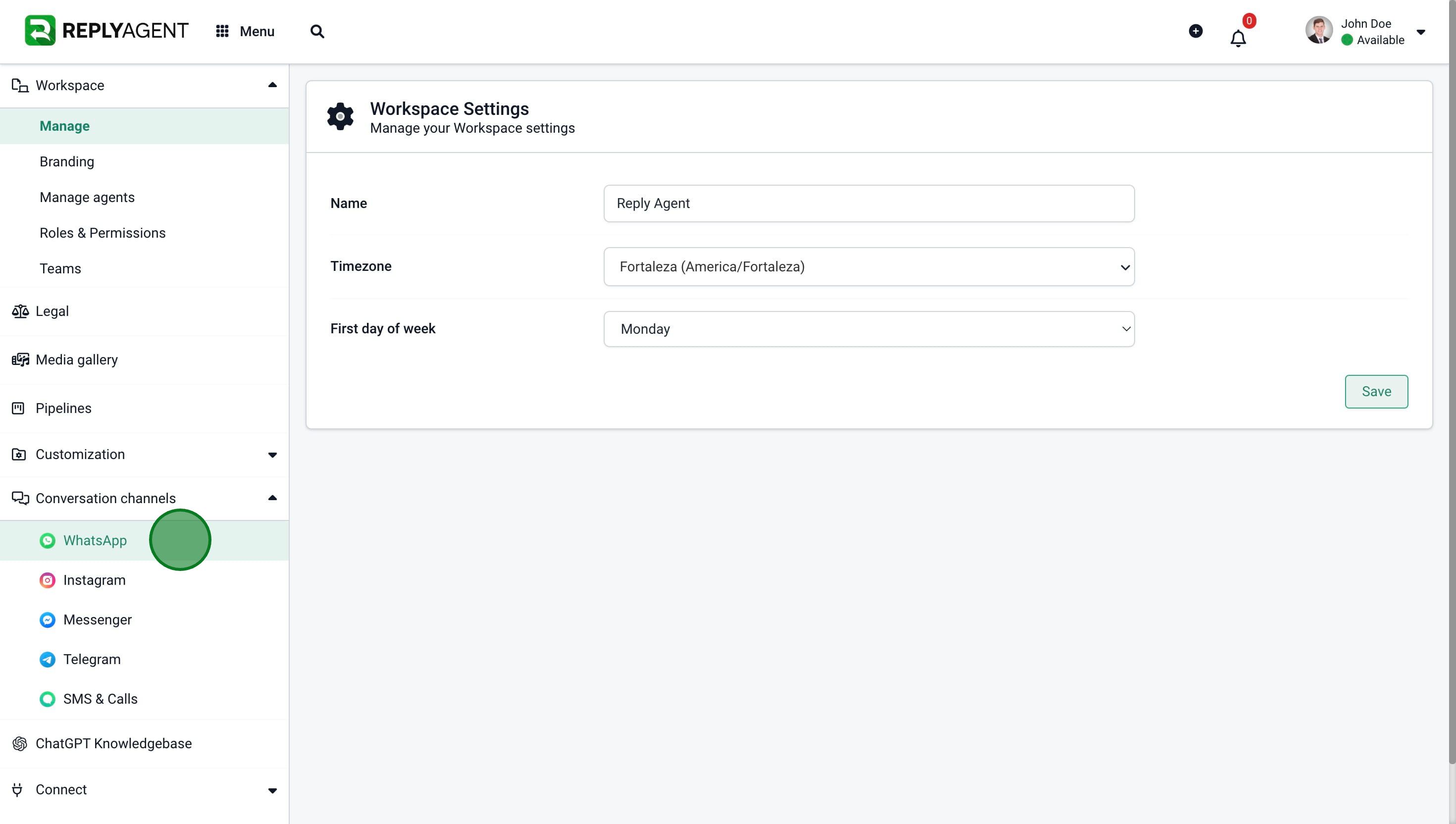Click John Doe's avatar photo

point(1319,31)
